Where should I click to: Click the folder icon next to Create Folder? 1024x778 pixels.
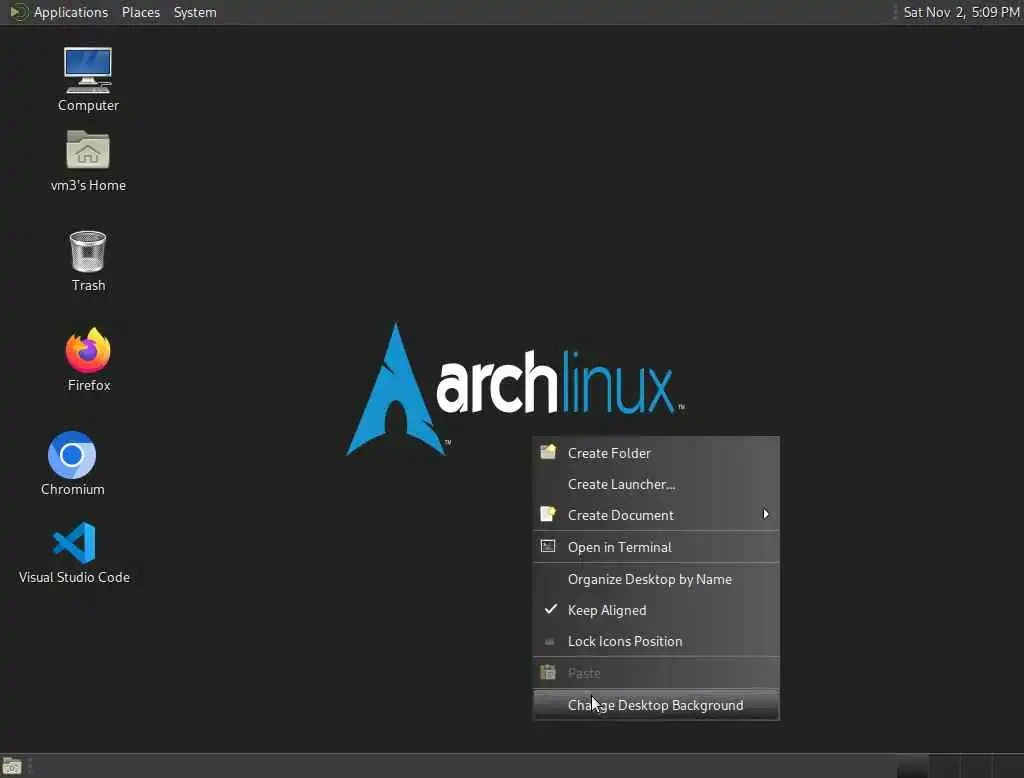(x=548, y=452)
